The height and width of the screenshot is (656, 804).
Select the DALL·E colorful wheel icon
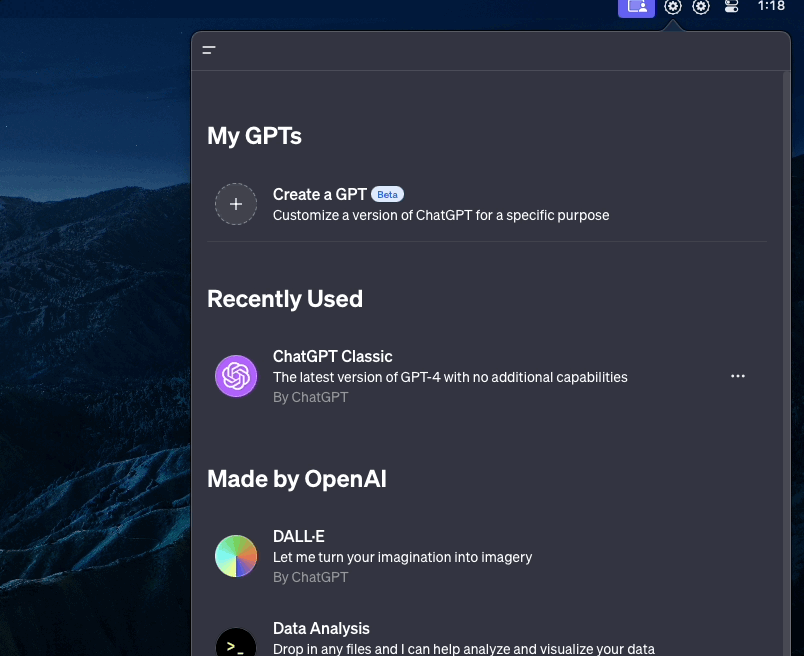click(236, 556)
